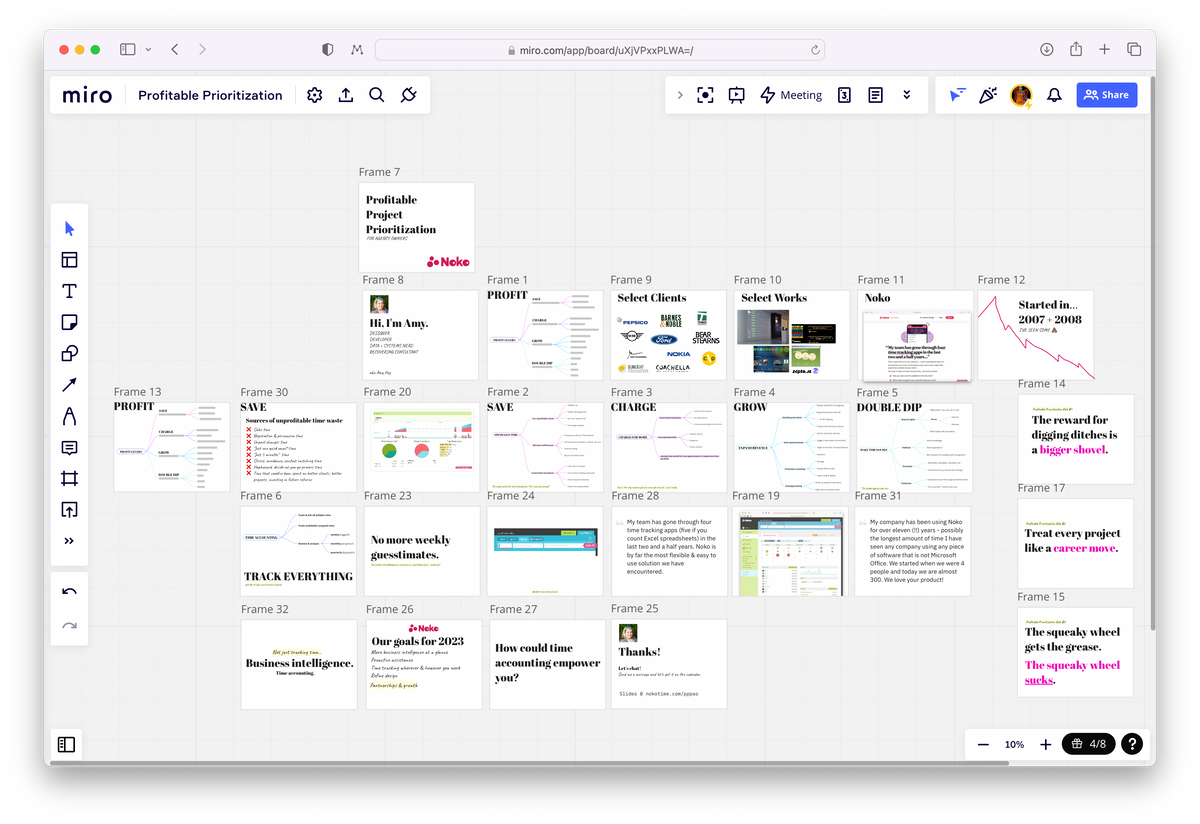Viewport: 1200px width, 824px height.
Task: Zoom out with minus button
Action: (983, 744)
